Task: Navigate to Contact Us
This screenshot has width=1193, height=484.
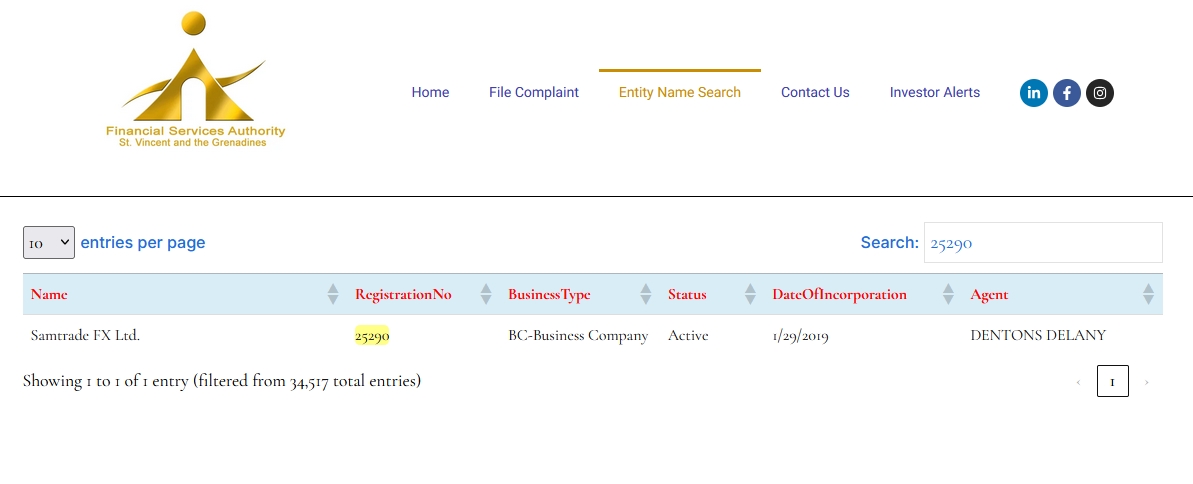Action: click(x=815, y=92)
